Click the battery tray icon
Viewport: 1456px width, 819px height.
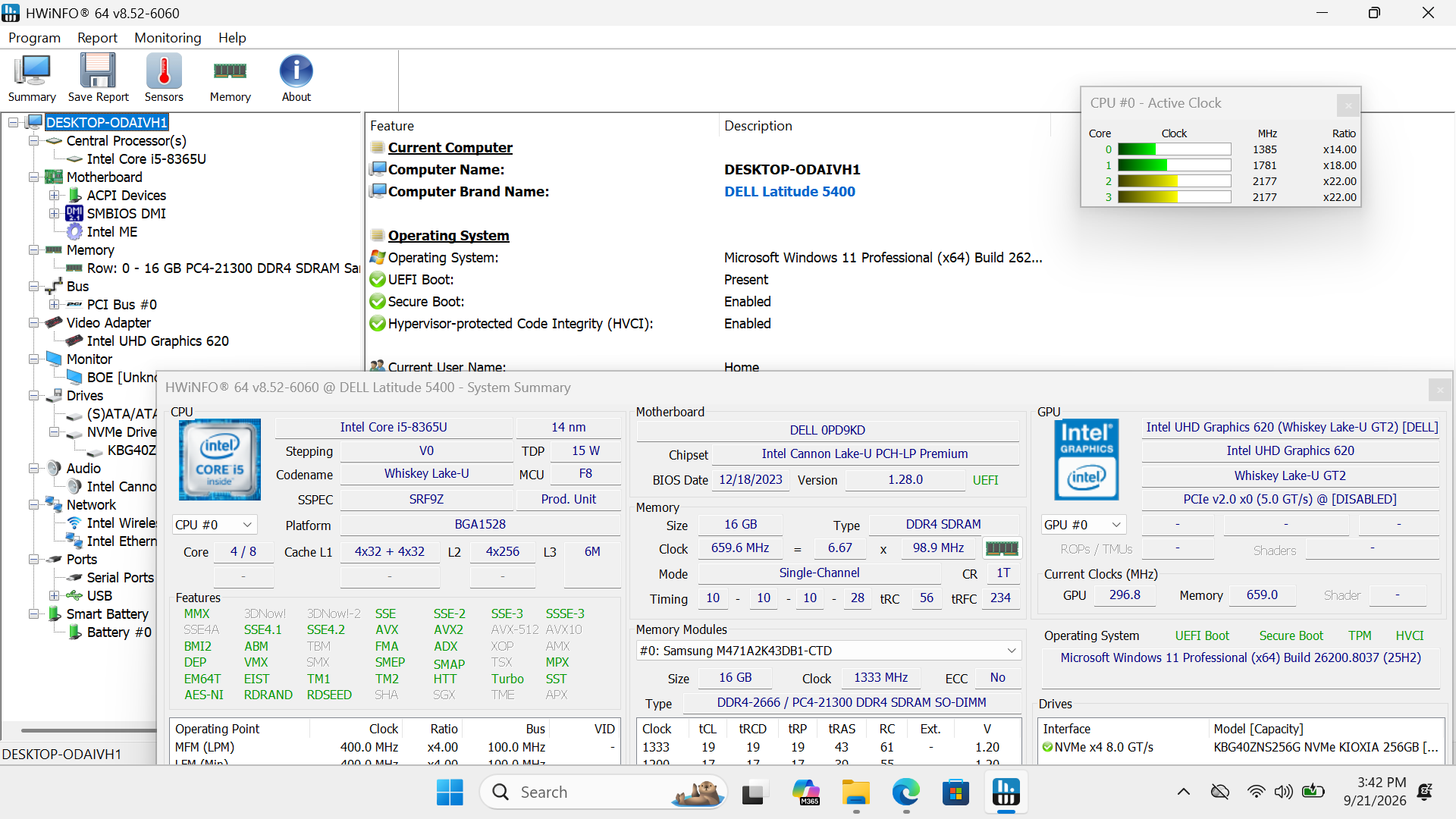1313,792
